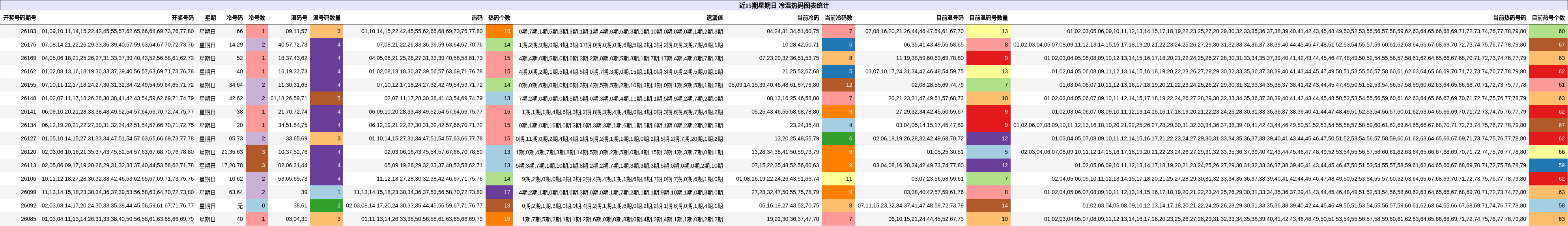Select period number 26162
The width and height of the screenshot is (1568, 226).
[29, 71]
